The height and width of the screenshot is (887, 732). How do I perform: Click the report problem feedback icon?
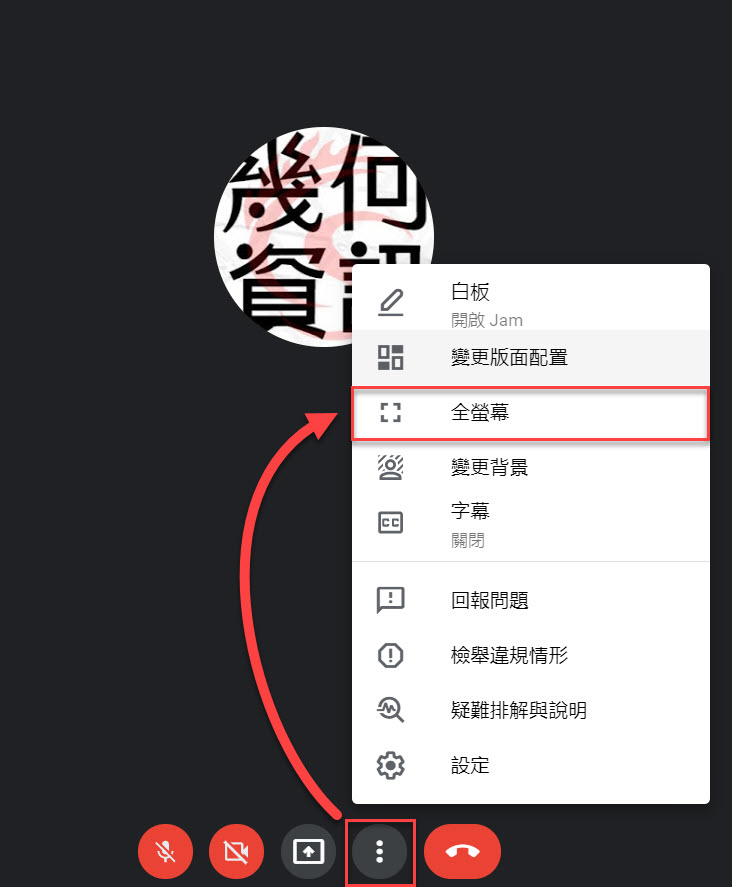point(390,600)
